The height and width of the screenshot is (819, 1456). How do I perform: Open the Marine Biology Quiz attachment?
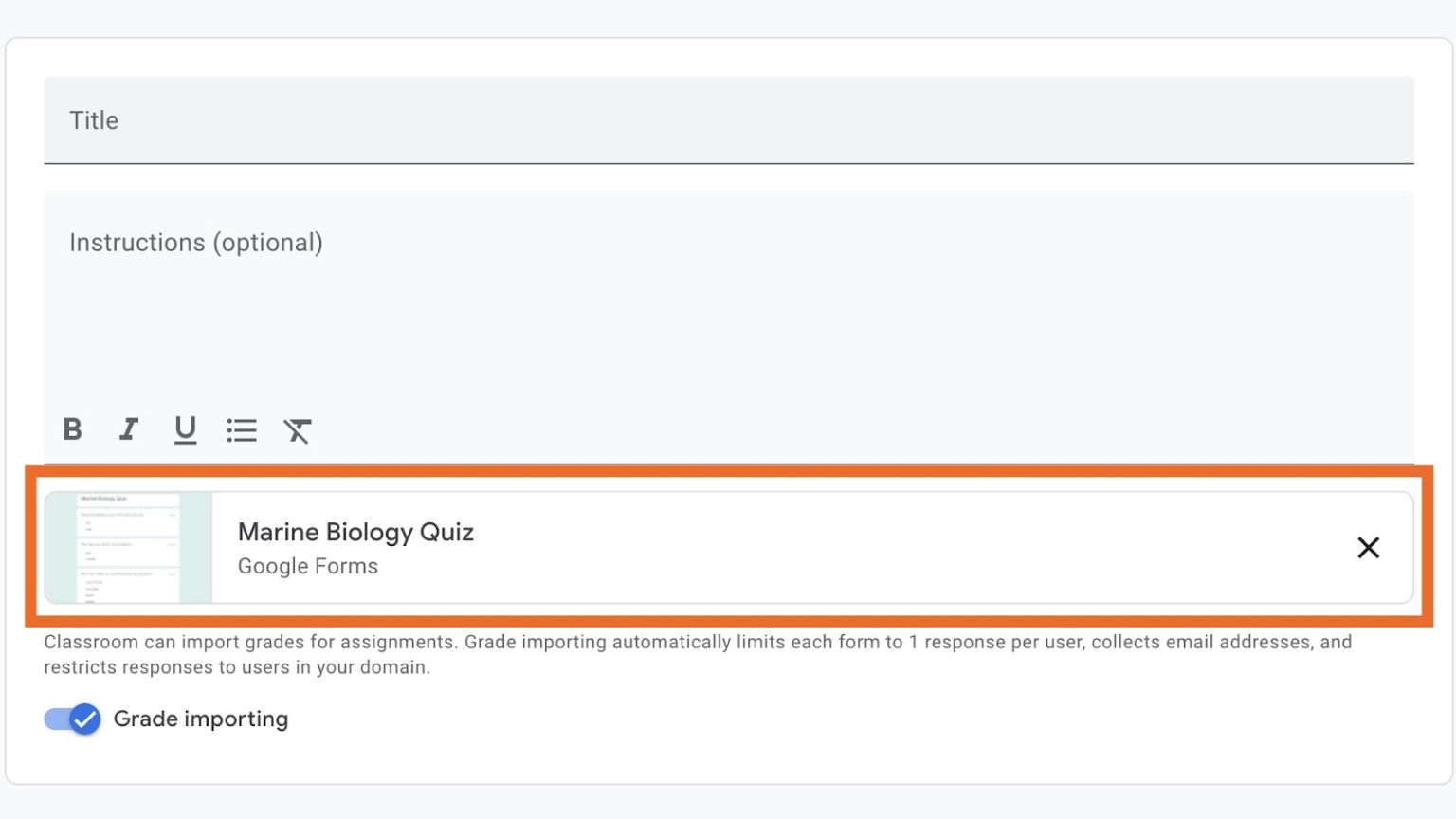click(355, 532)
